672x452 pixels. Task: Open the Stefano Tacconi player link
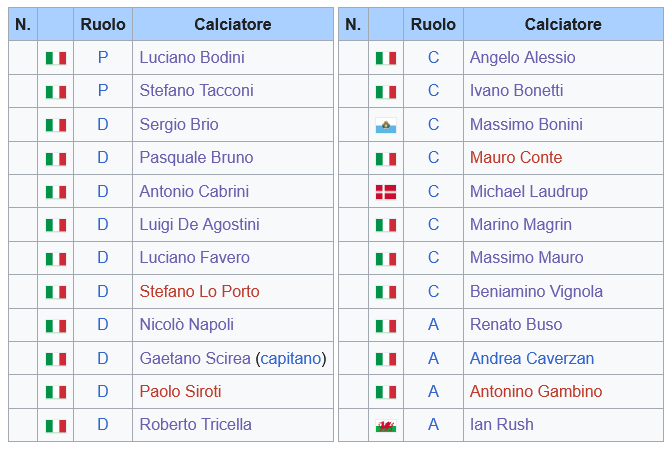(196, 91)
